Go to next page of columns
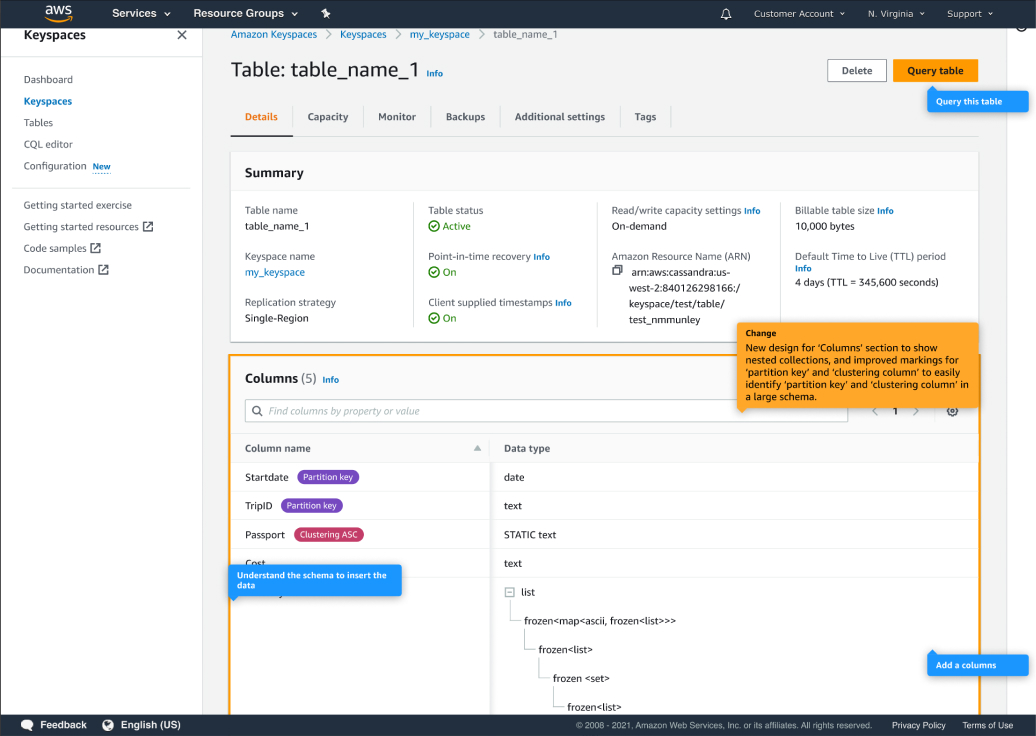1036x736 pixels. 916,411
